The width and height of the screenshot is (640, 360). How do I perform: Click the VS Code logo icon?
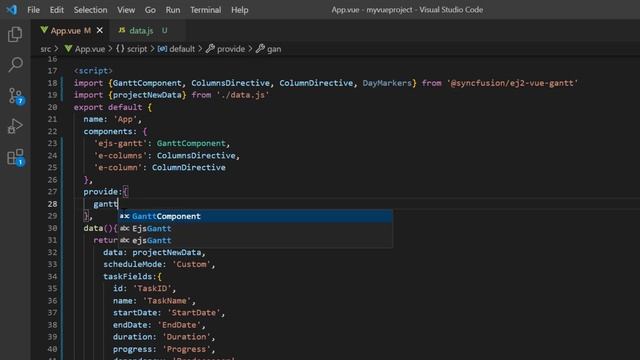pos(11,9)
